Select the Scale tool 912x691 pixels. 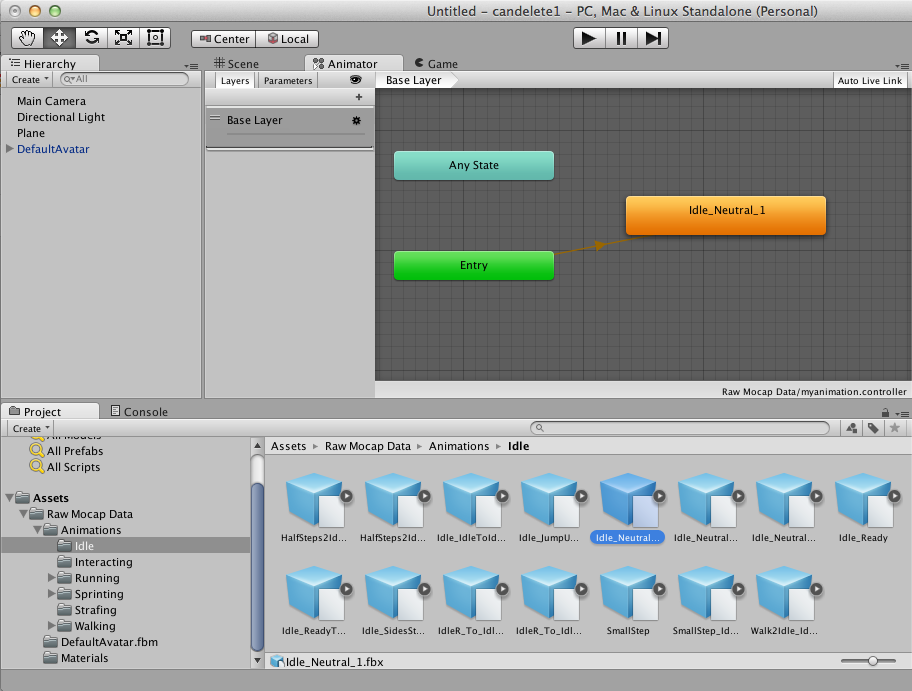point(123,38)
